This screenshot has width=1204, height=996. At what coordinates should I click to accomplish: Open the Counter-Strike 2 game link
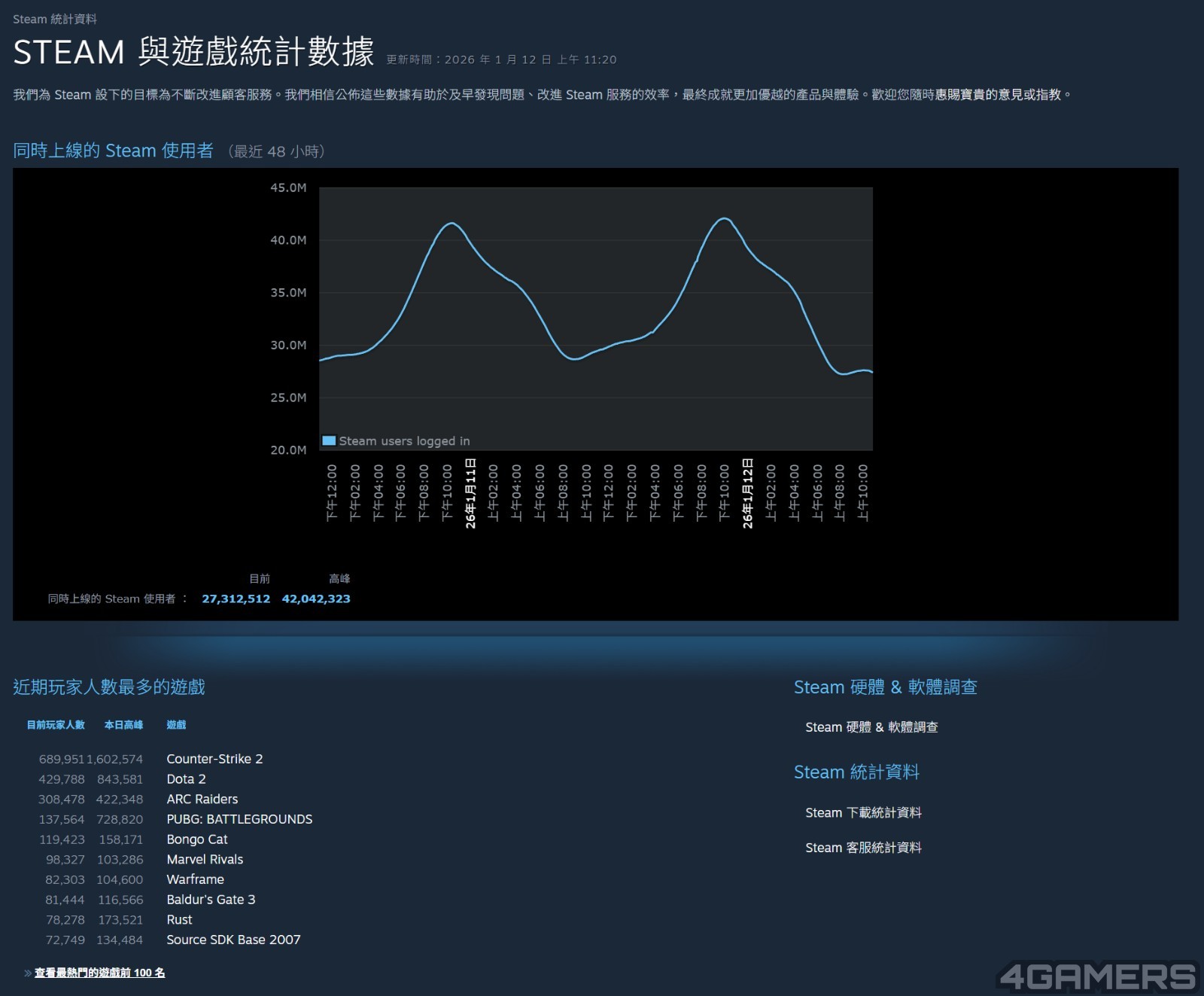pos(214,759)
